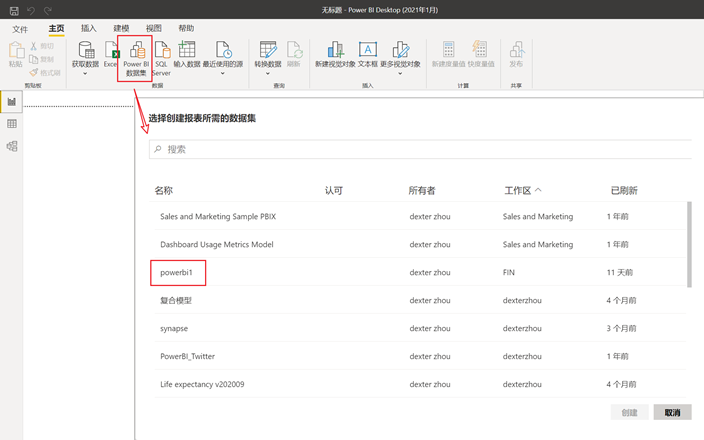704x440 pixels.
Task: Expand the 获取数据 dropdown arrow
Action: pyautogui.click(x=85, y=74)
